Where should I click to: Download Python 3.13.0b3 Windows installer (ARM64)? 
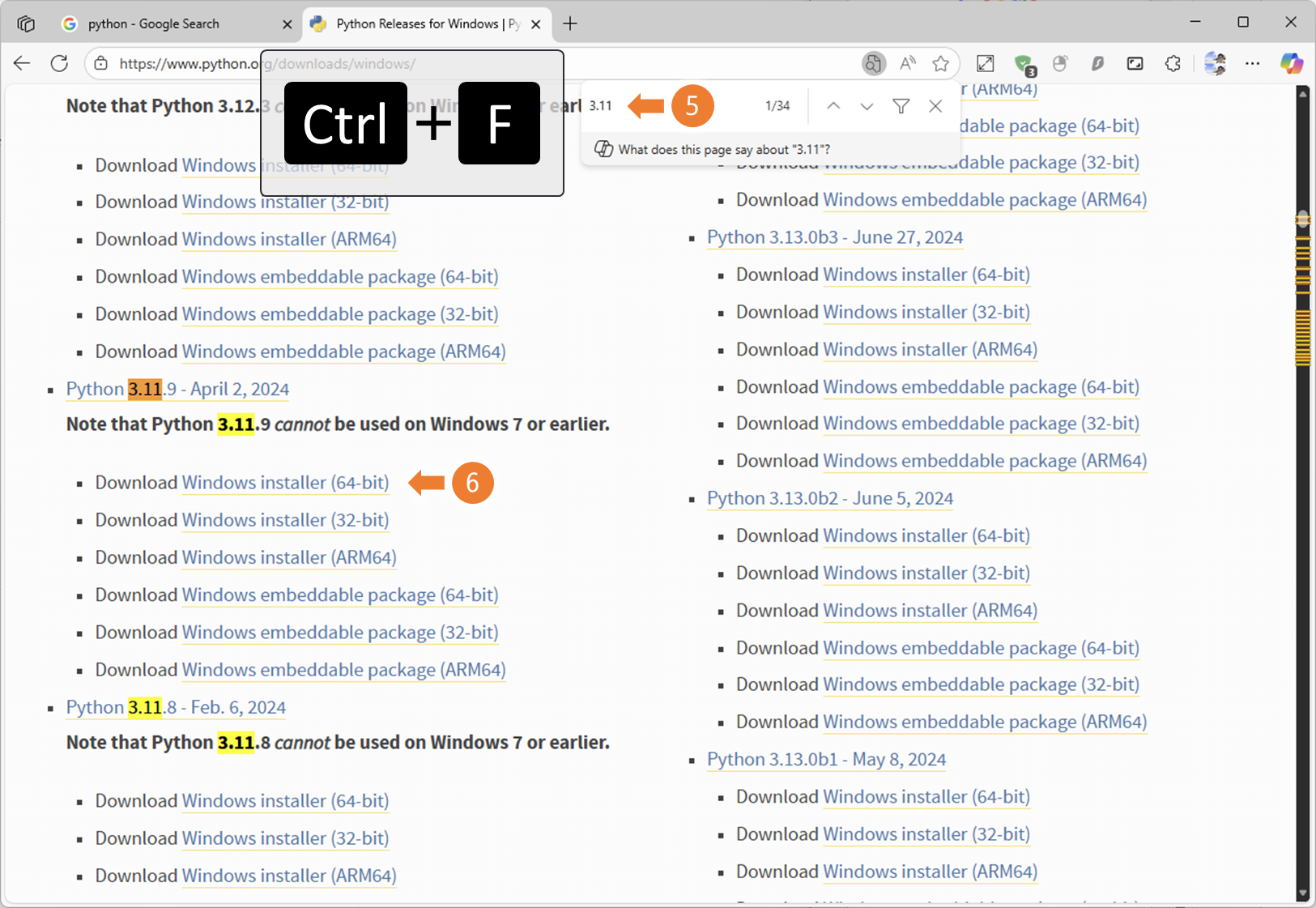coord(931,349)
